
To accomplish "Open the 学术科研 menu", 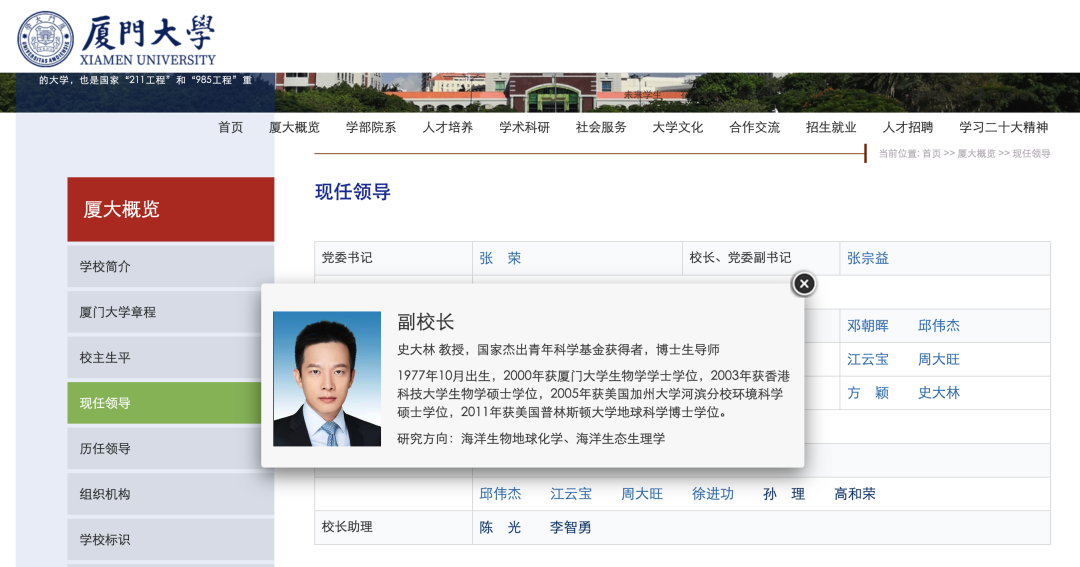I will click(x=525, y=127).
